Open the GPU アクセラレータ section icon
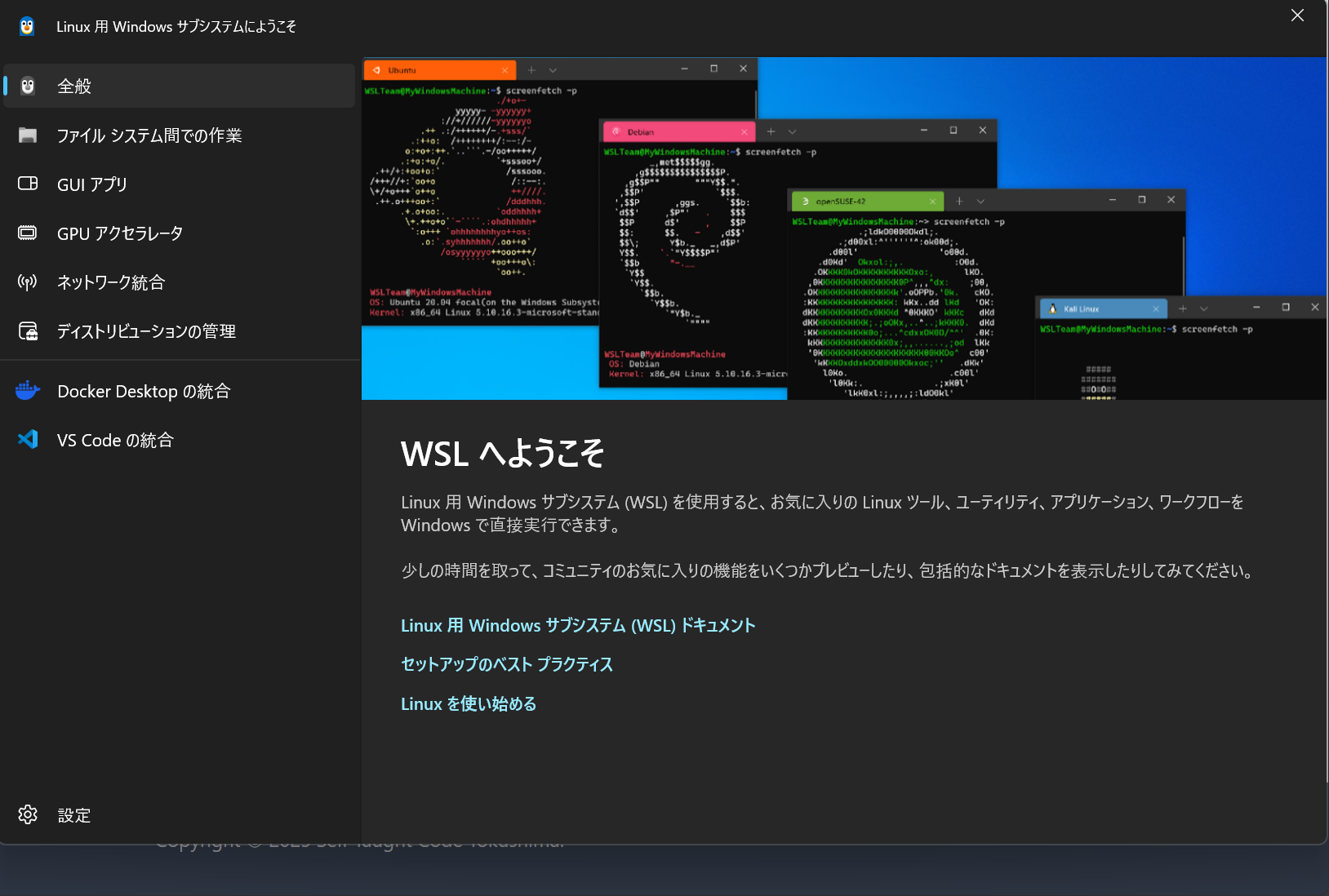The height and width of the screenshot is (896, 1329). 28,233
